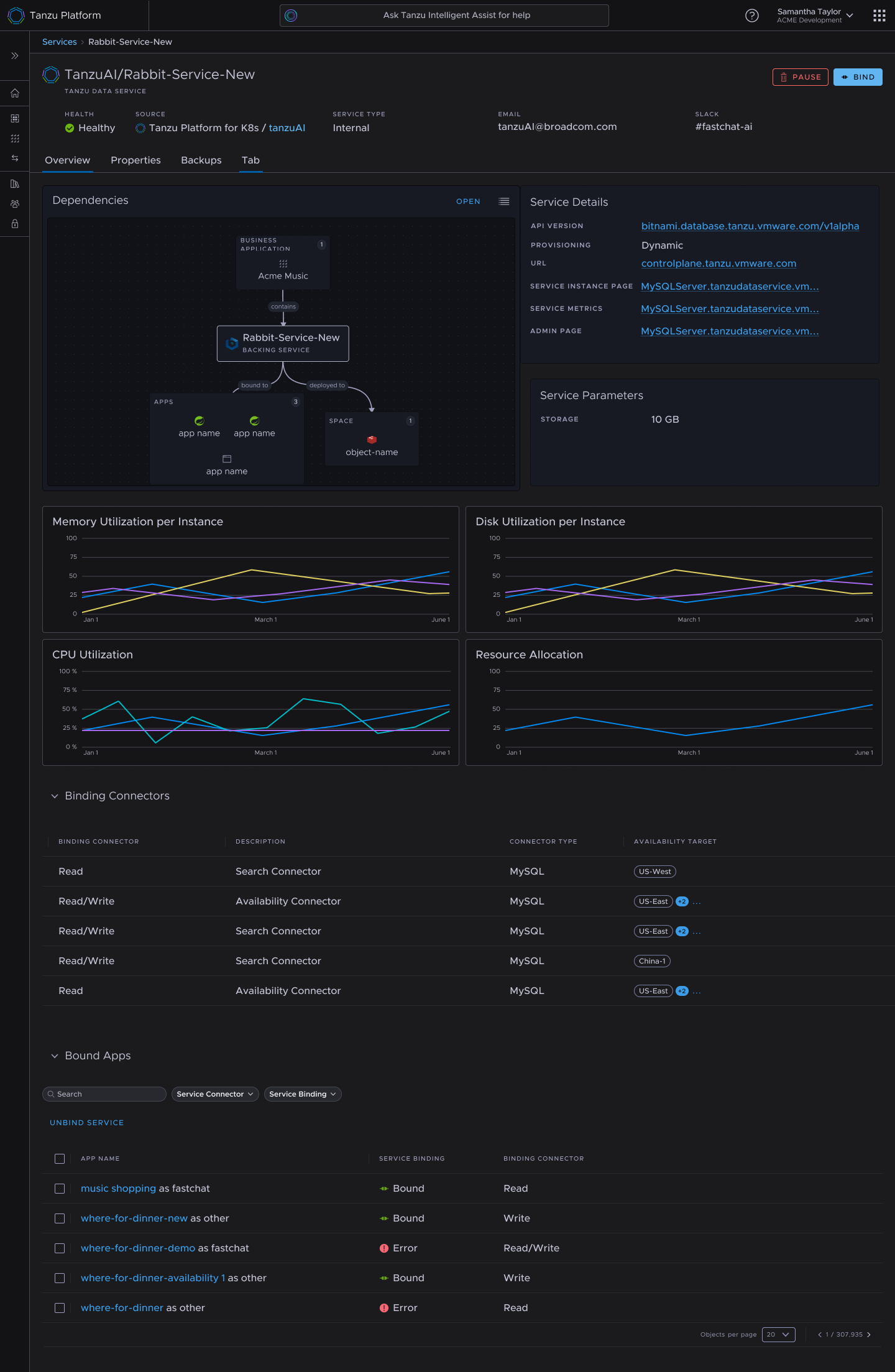The height and width of the screenshot is (1372, 895).
Task: Click the PAUSE button
Action: tap(801, 77)
